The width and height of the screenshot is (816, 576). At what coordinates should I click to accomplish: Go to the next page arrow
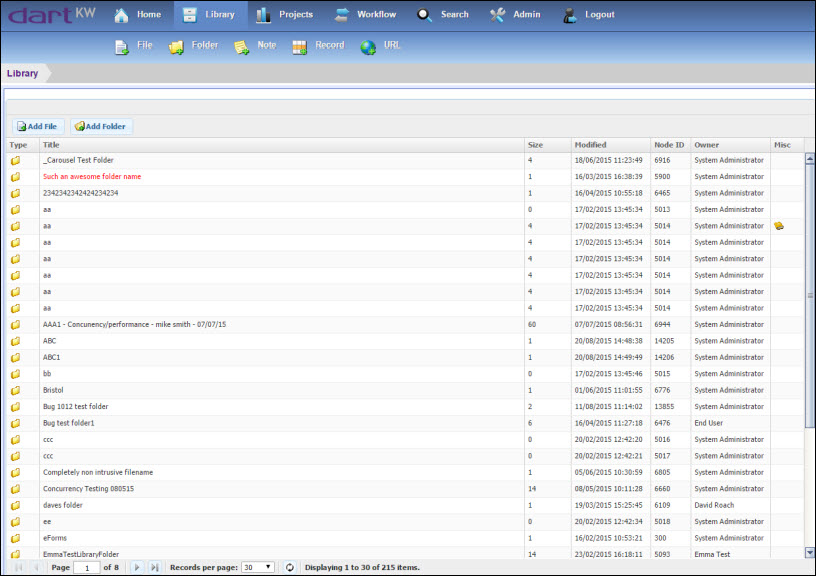pyautogui.click(x=137, y=568)
